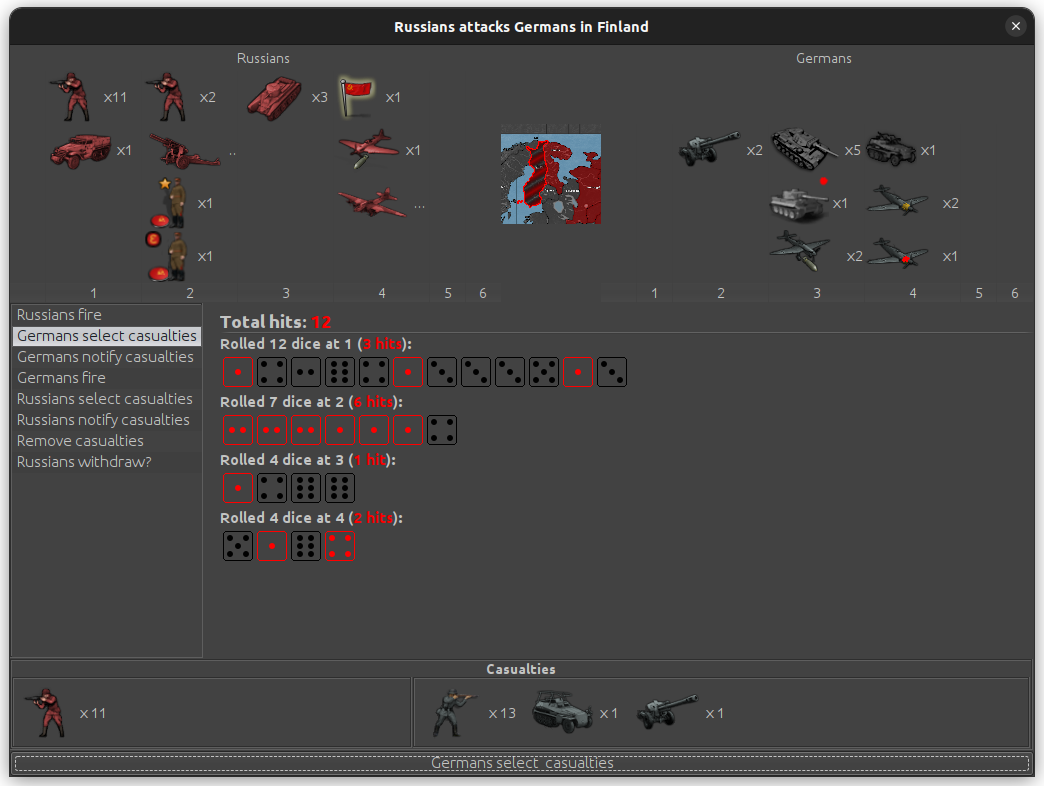Click the Russian infantry x11 attacker icon
This screenshot has width=1044, height=786.
point(71,97)
